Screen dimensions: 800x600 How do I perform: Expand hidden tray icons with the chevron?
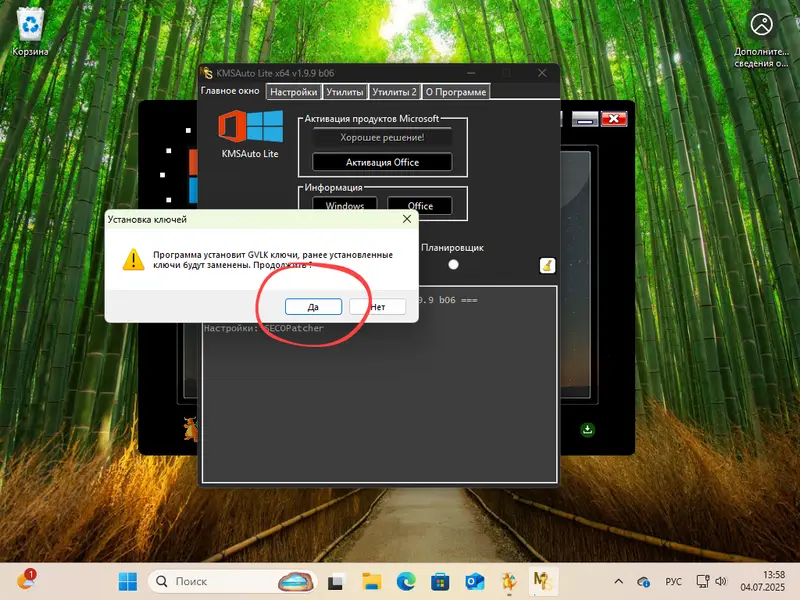(618, 581)
